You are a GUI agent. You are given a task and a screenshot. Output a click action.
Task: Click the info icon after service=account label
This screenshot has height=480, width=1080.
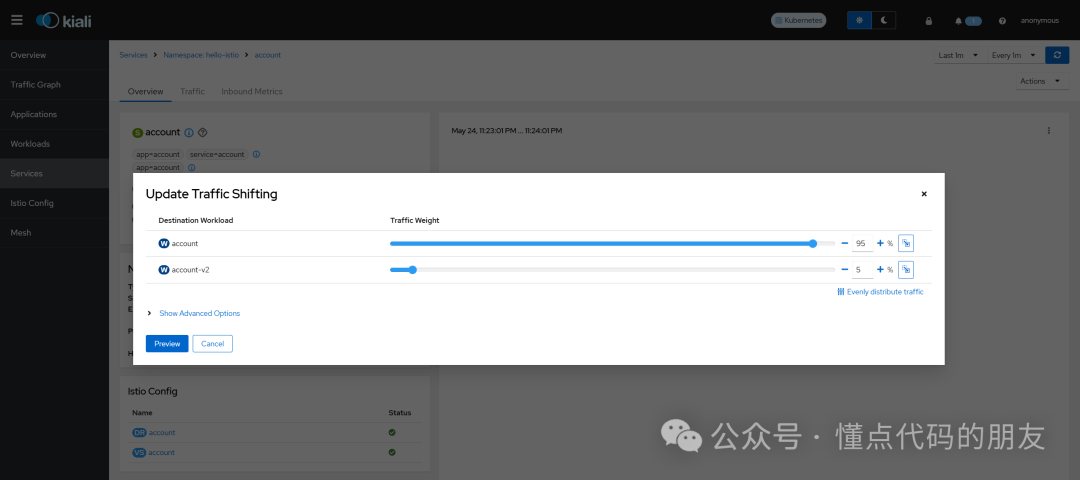[x=256, y=154]
